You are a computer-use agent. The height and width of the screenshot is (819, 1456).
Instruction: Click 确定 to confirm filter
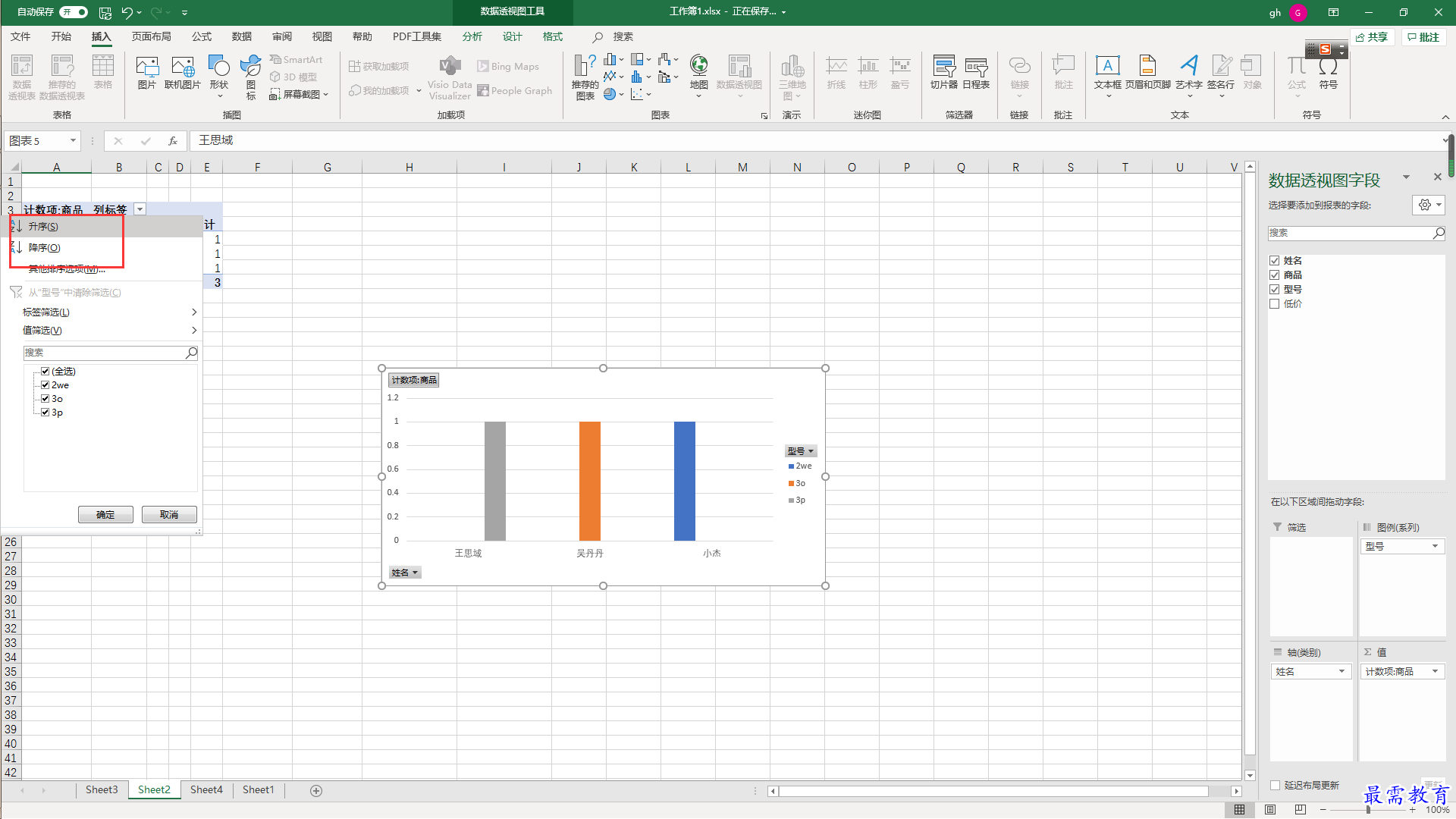pos(105,515)
